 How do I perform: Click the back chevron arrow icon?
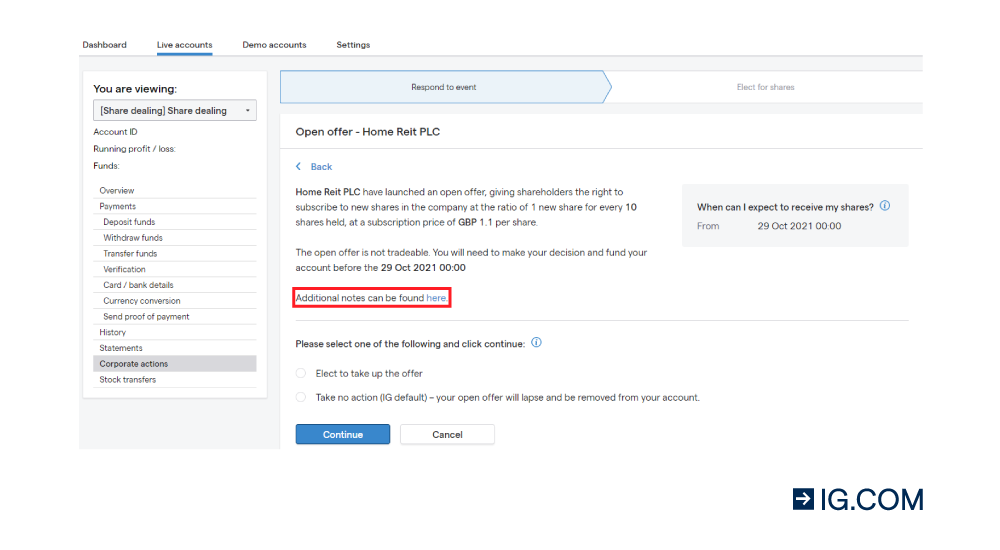298,167
